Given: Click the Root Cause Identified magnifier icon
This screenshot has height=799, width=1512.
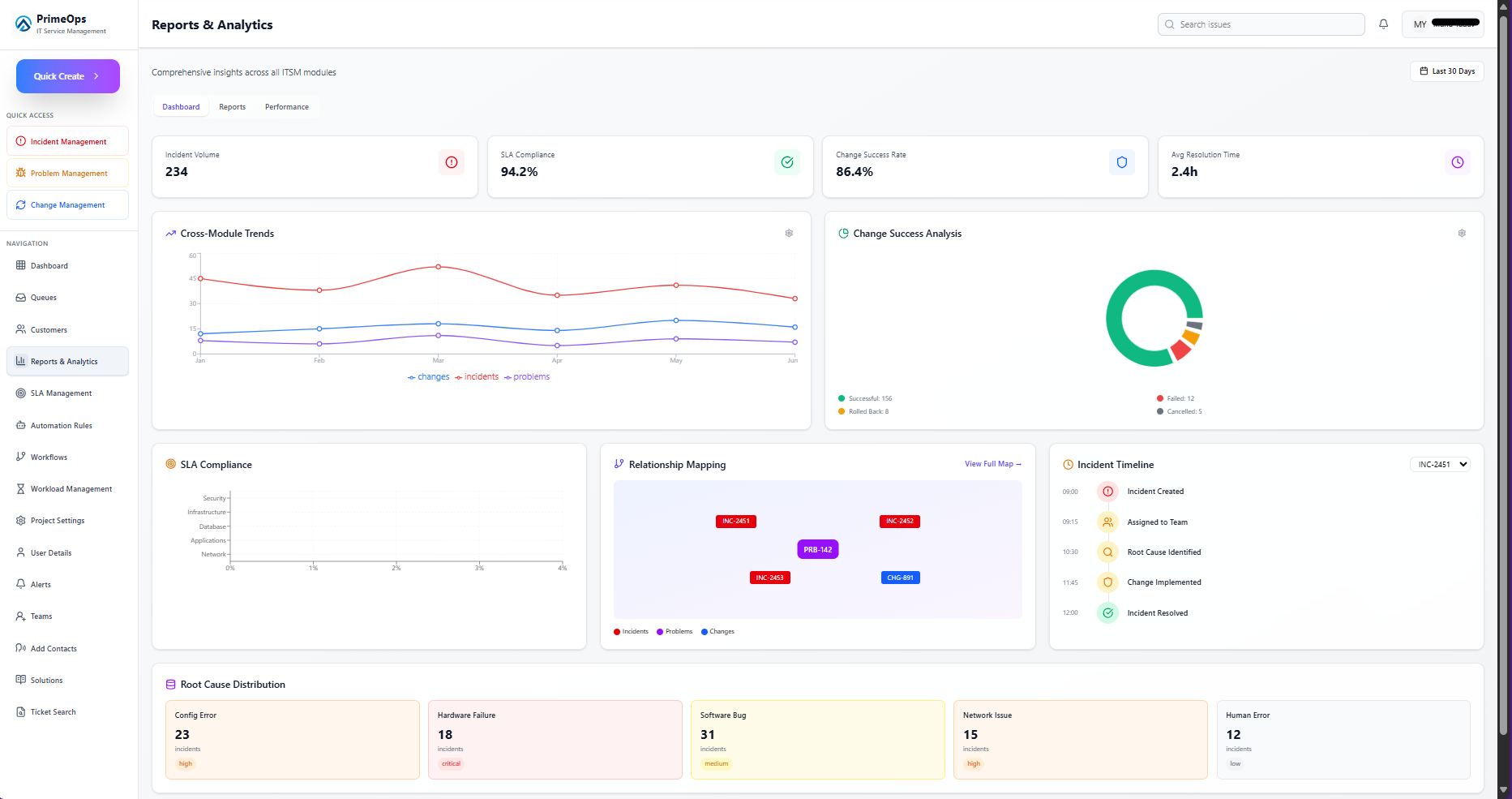Looking at the screenshot, I should click(1107, 552).
